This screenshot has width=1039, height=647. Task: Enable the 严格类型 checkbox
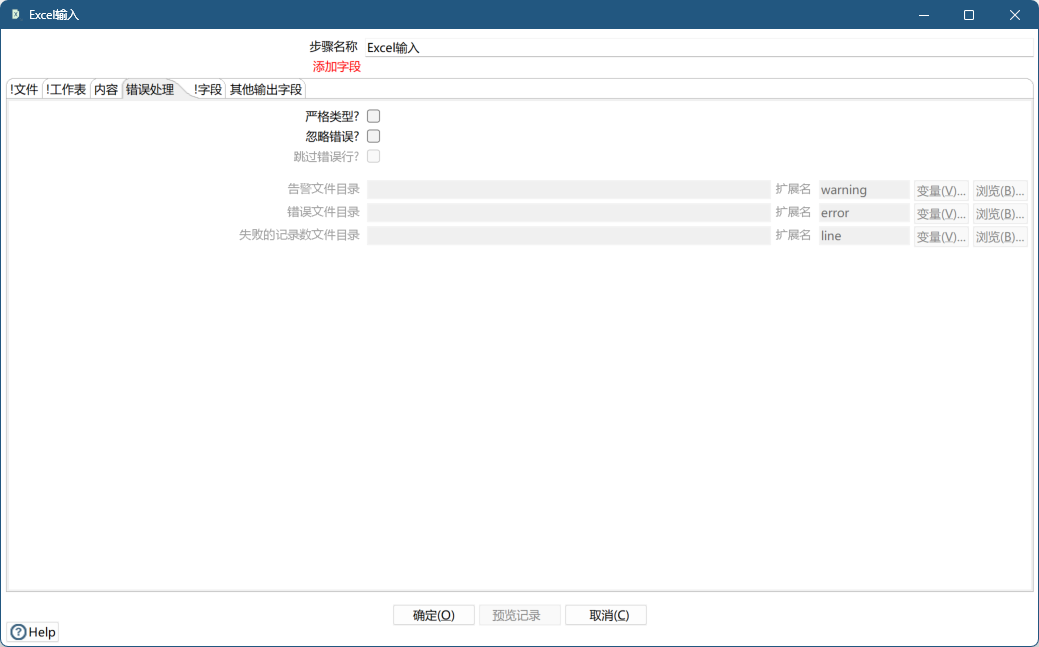point(373,115)
